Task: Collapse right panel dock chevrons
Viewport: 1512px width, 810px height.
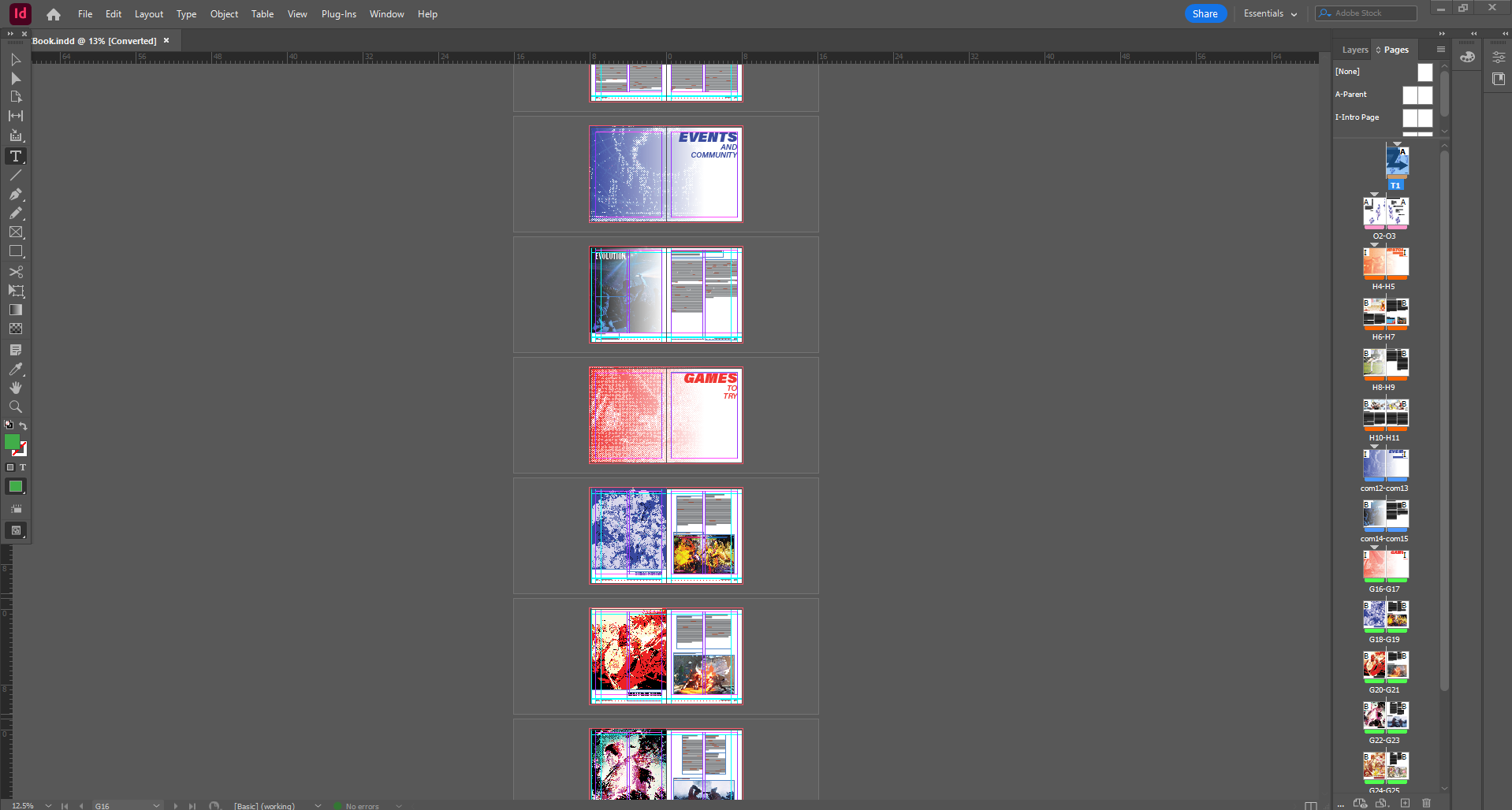Action: point(1442,33)
